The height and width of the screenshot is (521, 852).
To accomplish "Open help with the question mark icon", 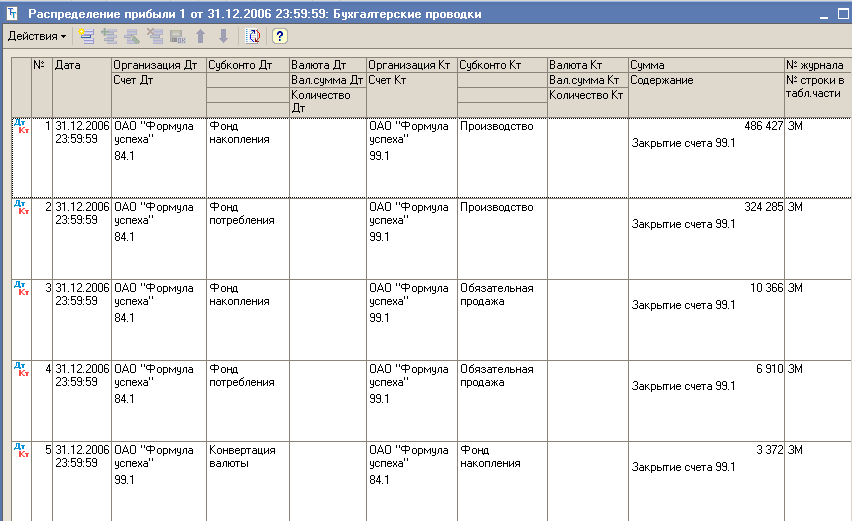I will [x=280, y=36].
